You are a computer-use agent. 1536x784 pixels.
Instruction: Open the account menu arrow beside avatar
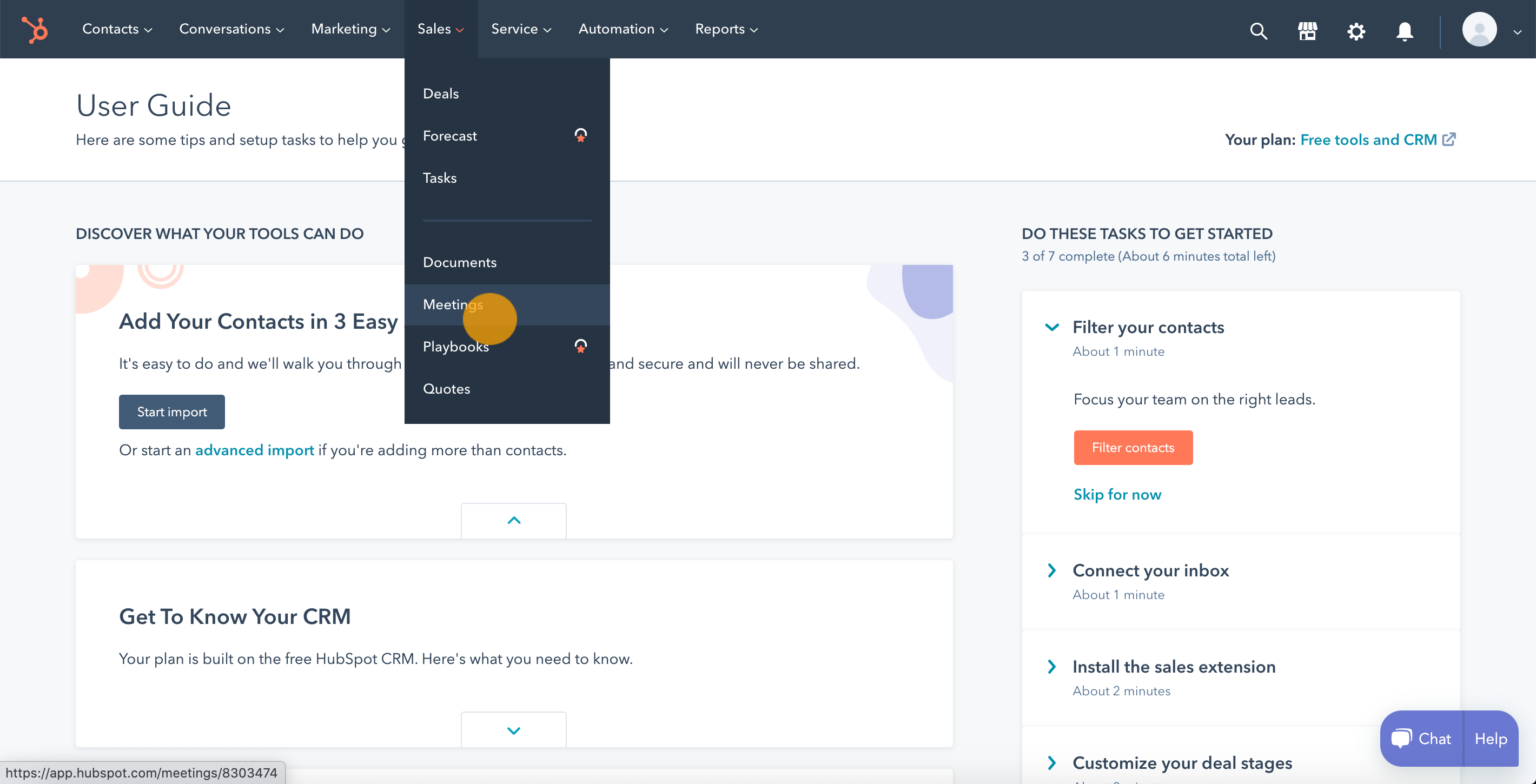tap(1518, 32)
